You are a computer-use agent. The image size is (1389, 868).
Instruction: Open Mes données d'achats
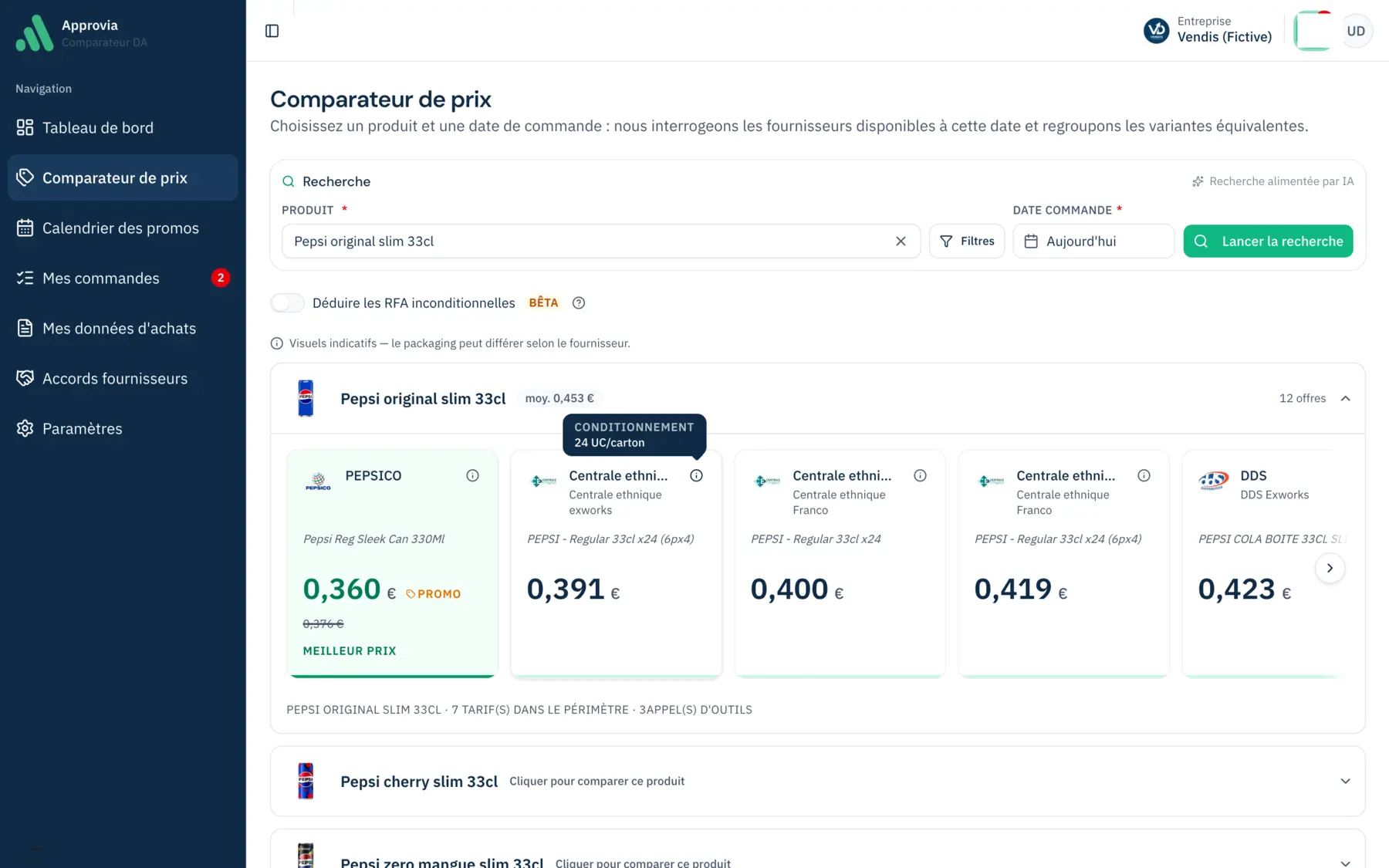pyautogui.click(x=123, y=328)
